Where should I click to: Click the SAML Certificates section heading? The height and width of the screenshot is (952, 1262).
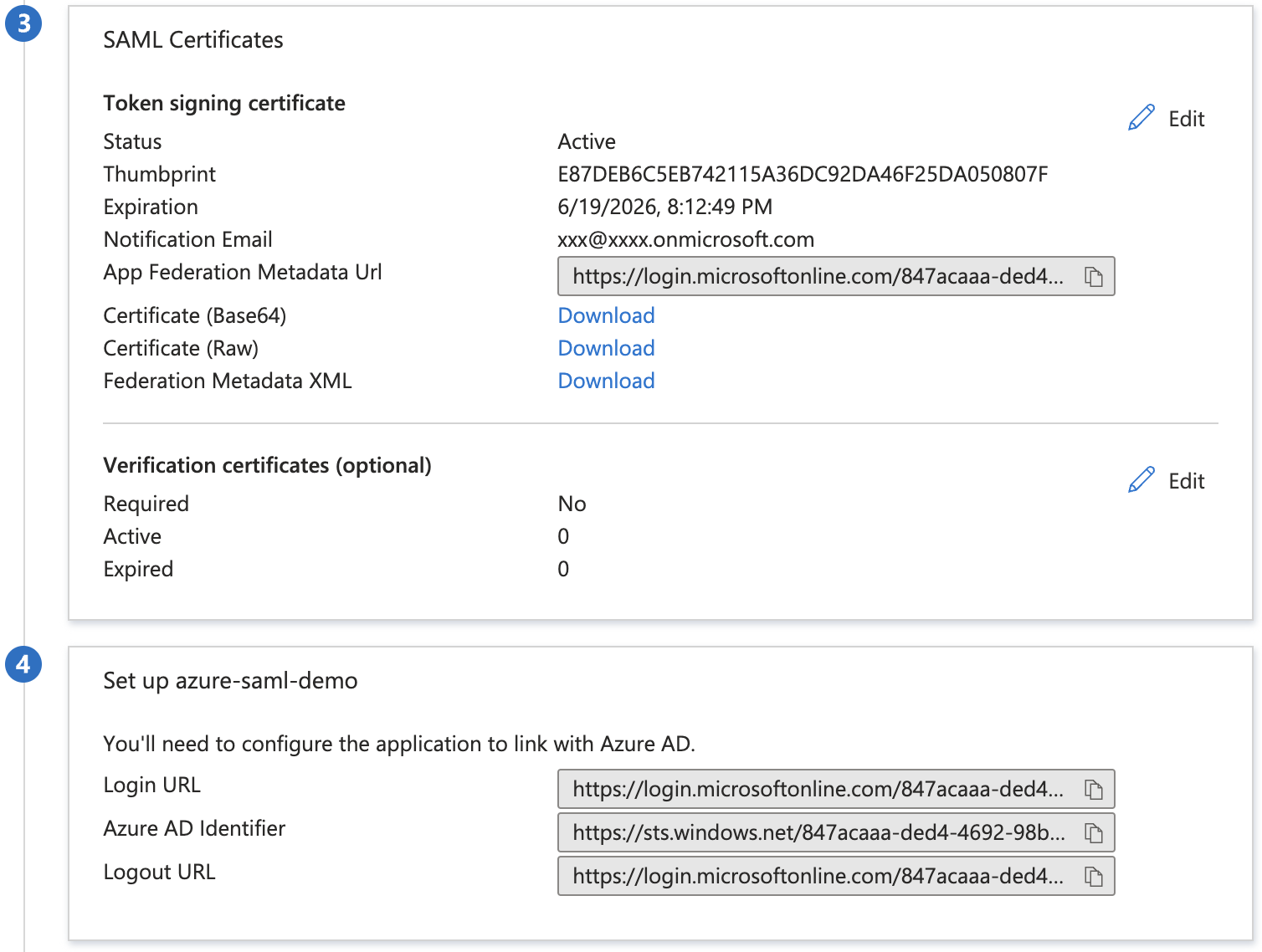point(193,40)
